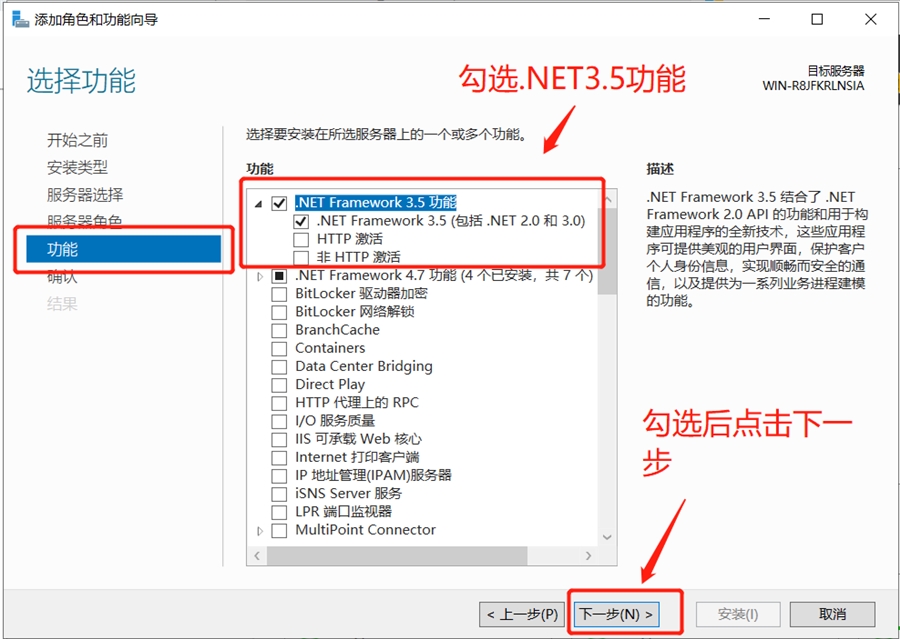
Task: Go to 服务器选择 step in sidebar
Action: click(85, 195)
